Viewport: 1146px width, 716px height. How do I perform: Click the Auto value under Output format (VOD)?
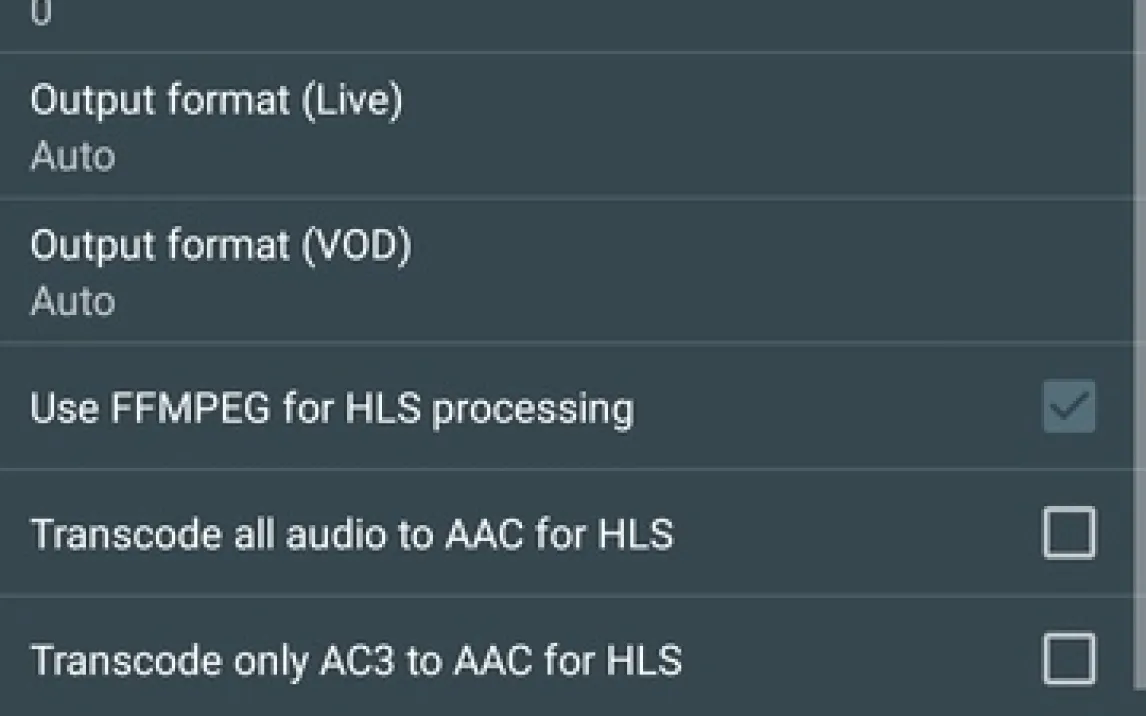(x=72, y=301)
